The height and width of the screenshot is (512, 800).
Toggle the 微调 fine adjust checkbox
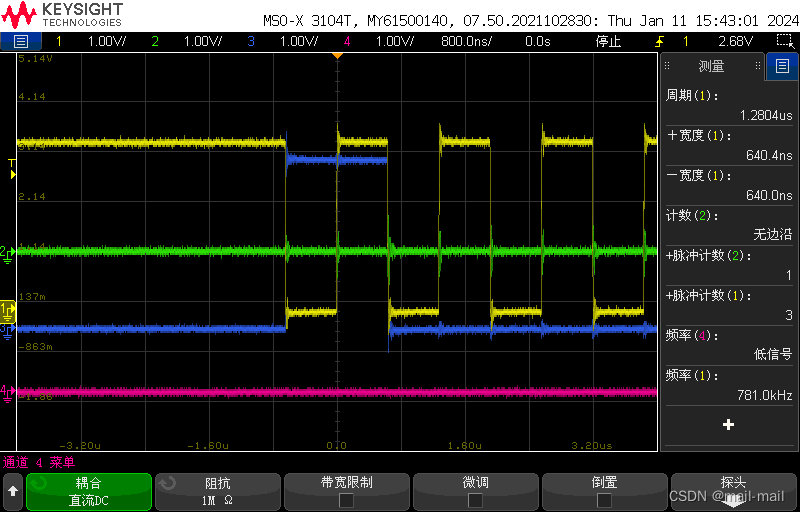coord(476,500)
